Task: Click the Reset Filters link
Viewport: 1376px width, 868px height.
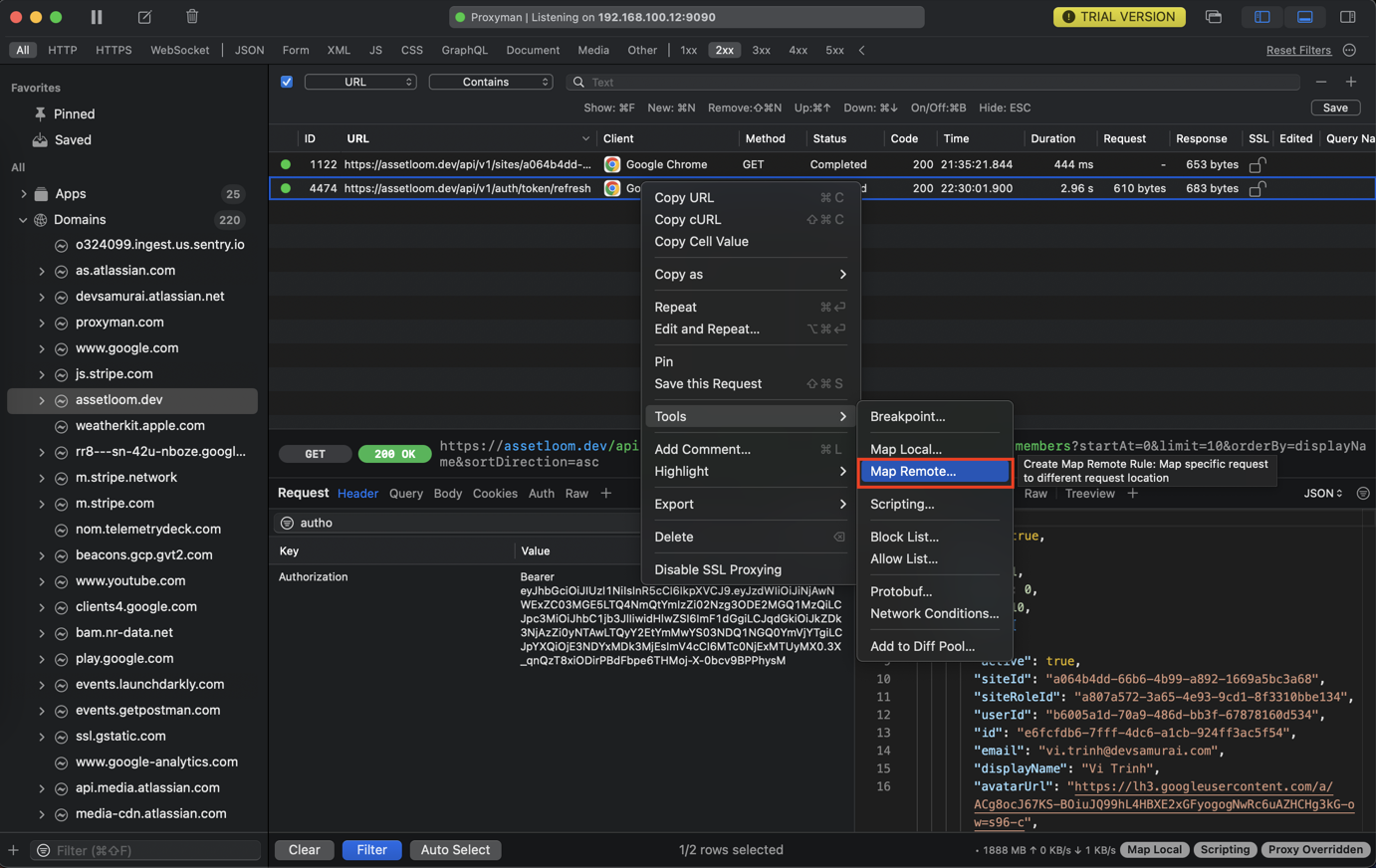Action: pos(1298,50)
